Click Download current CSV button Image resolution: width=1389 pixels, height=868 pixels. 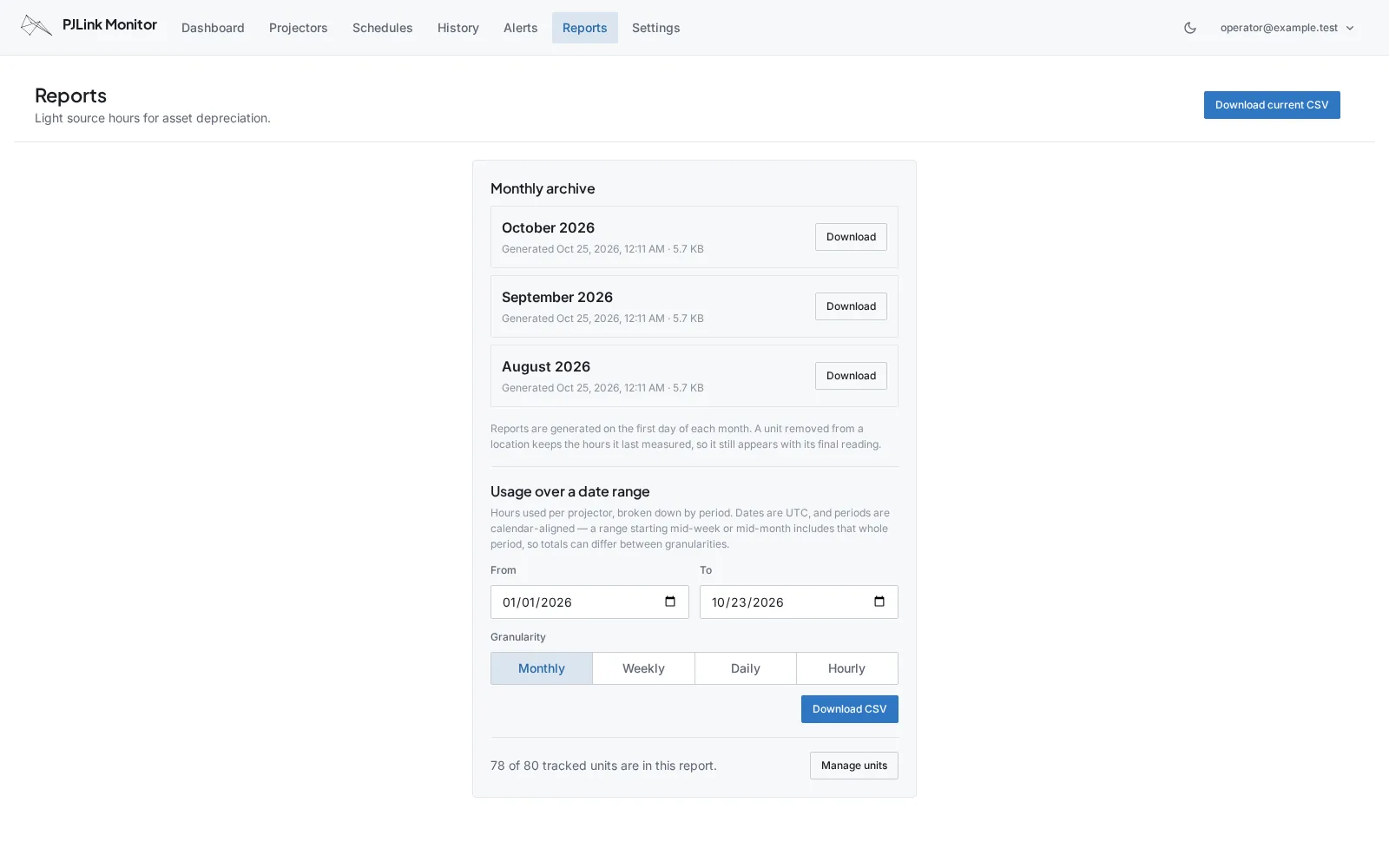[x=1272, y=105]
